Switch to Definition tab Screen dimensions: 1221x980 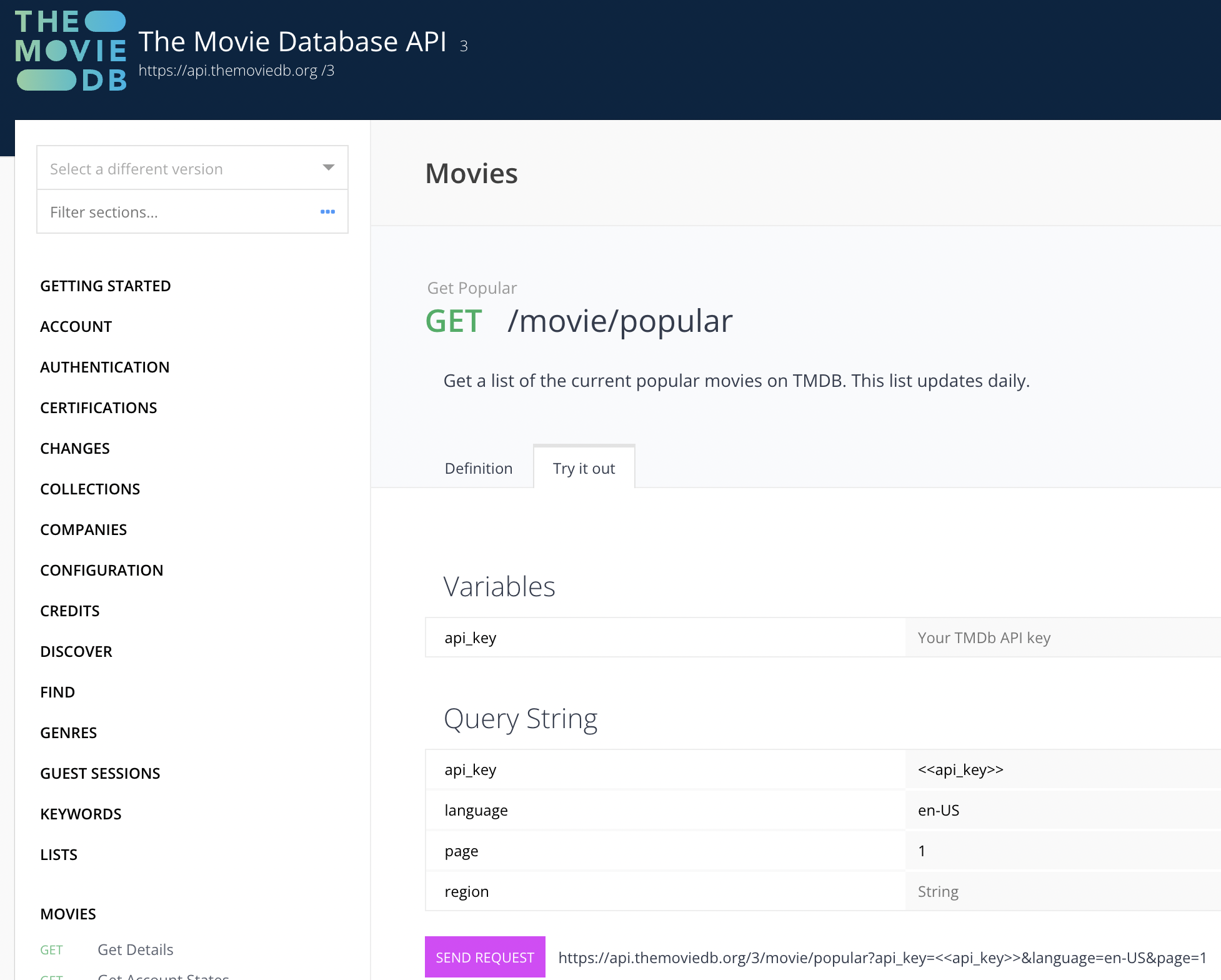pyautogui.click(x=478, y=468)
